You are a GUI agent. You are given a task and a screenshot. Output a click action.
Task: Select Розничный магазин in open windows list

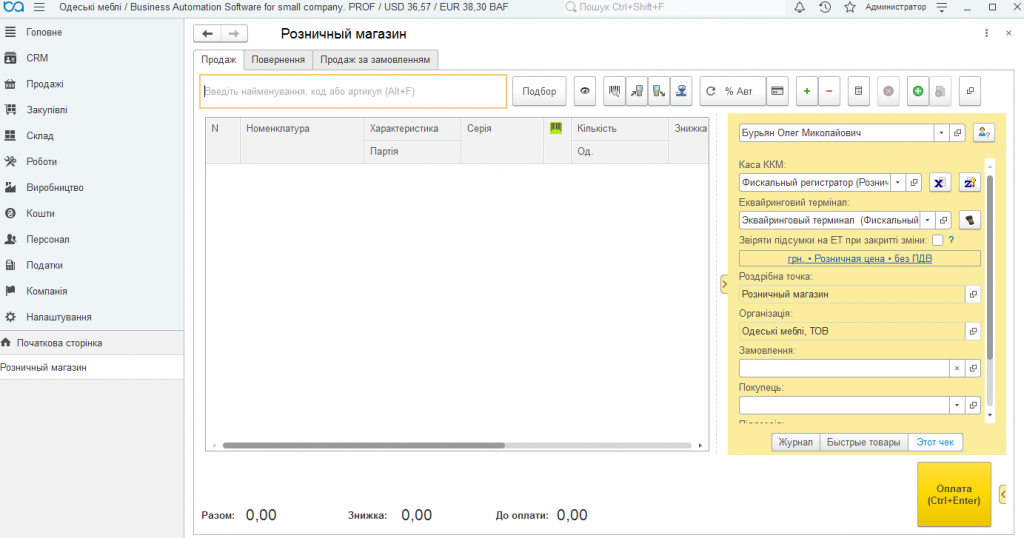91,368
